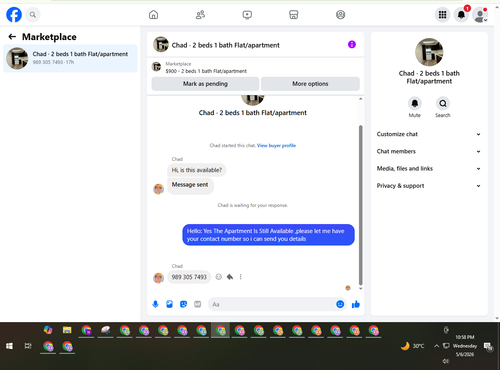
Task: Open Task View on the taskbar
Action: tap(28, 346)
